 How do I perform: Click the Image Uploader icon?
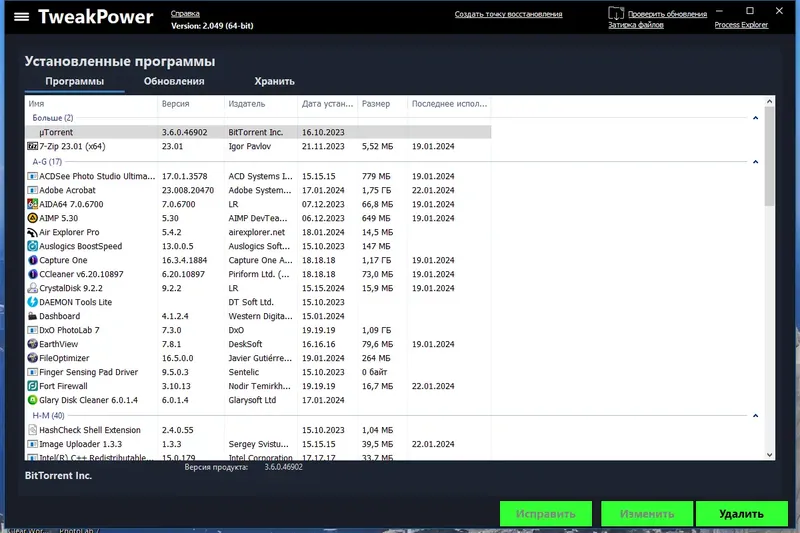(x=32, y=444)
